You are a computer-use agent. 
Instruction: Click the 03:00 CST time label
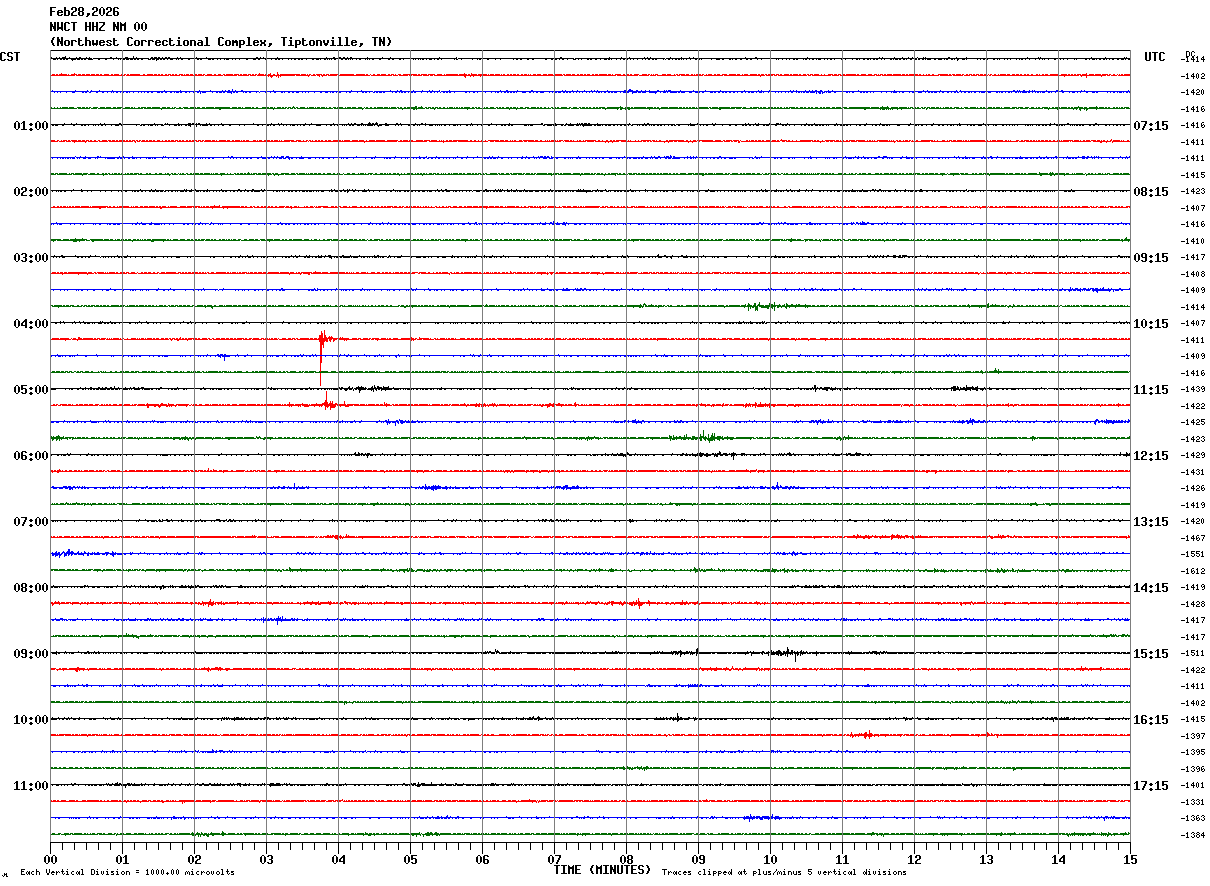click(x=31, y=258)
